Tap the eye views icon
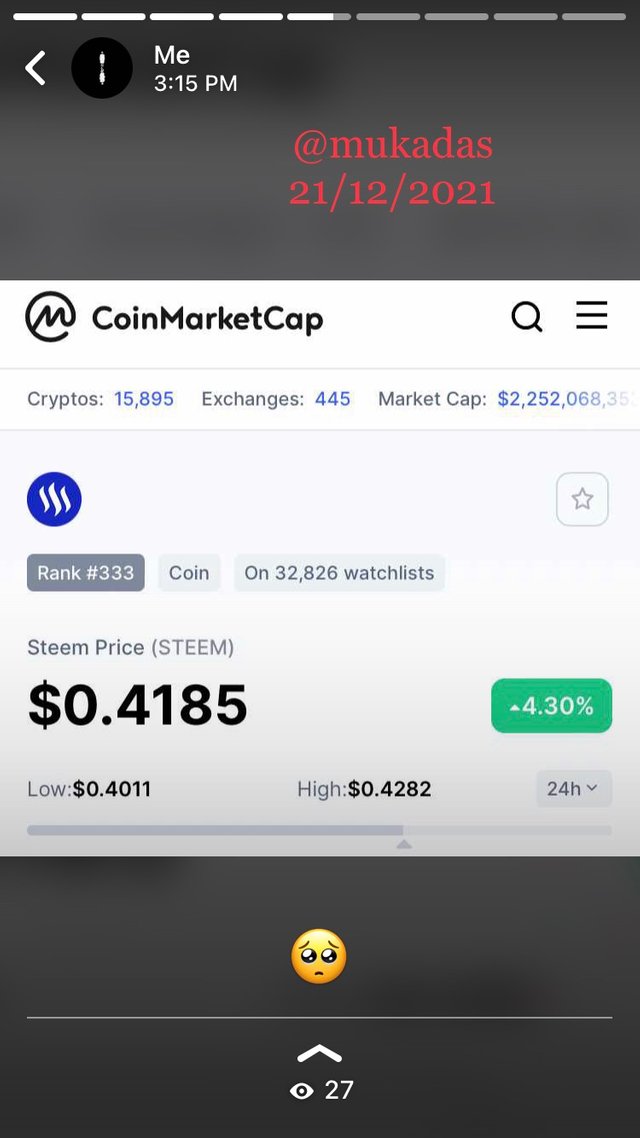The width and height of the screenshot is (640, 1138). tap(301, 1091)
